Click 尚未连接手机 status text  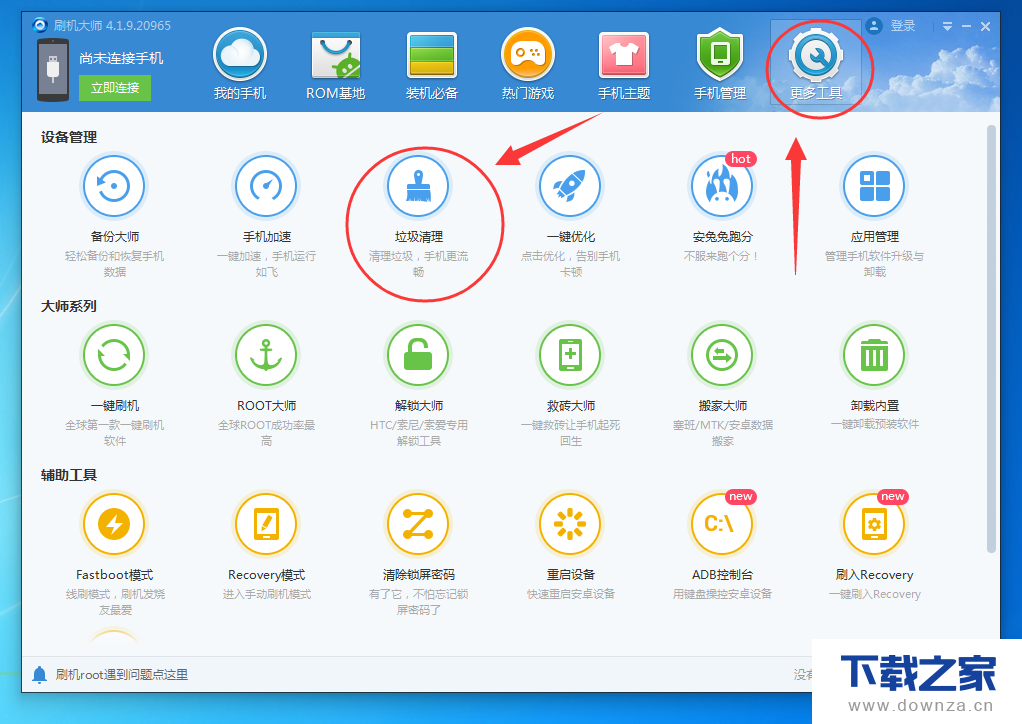tap(121, 59)
